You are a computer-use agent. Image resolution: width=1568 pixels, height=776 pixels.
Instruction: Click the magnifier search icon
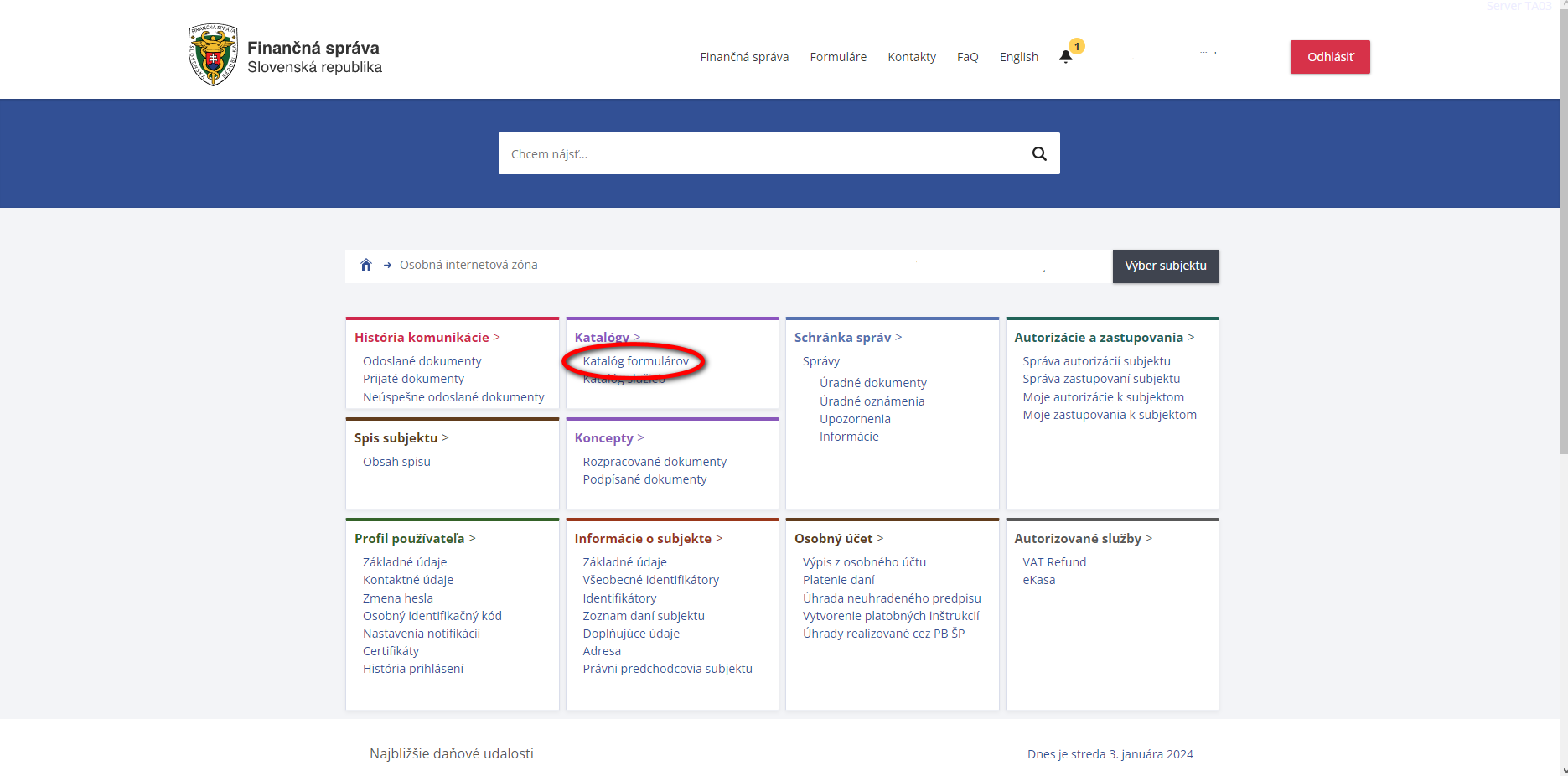click(1039, 153)
